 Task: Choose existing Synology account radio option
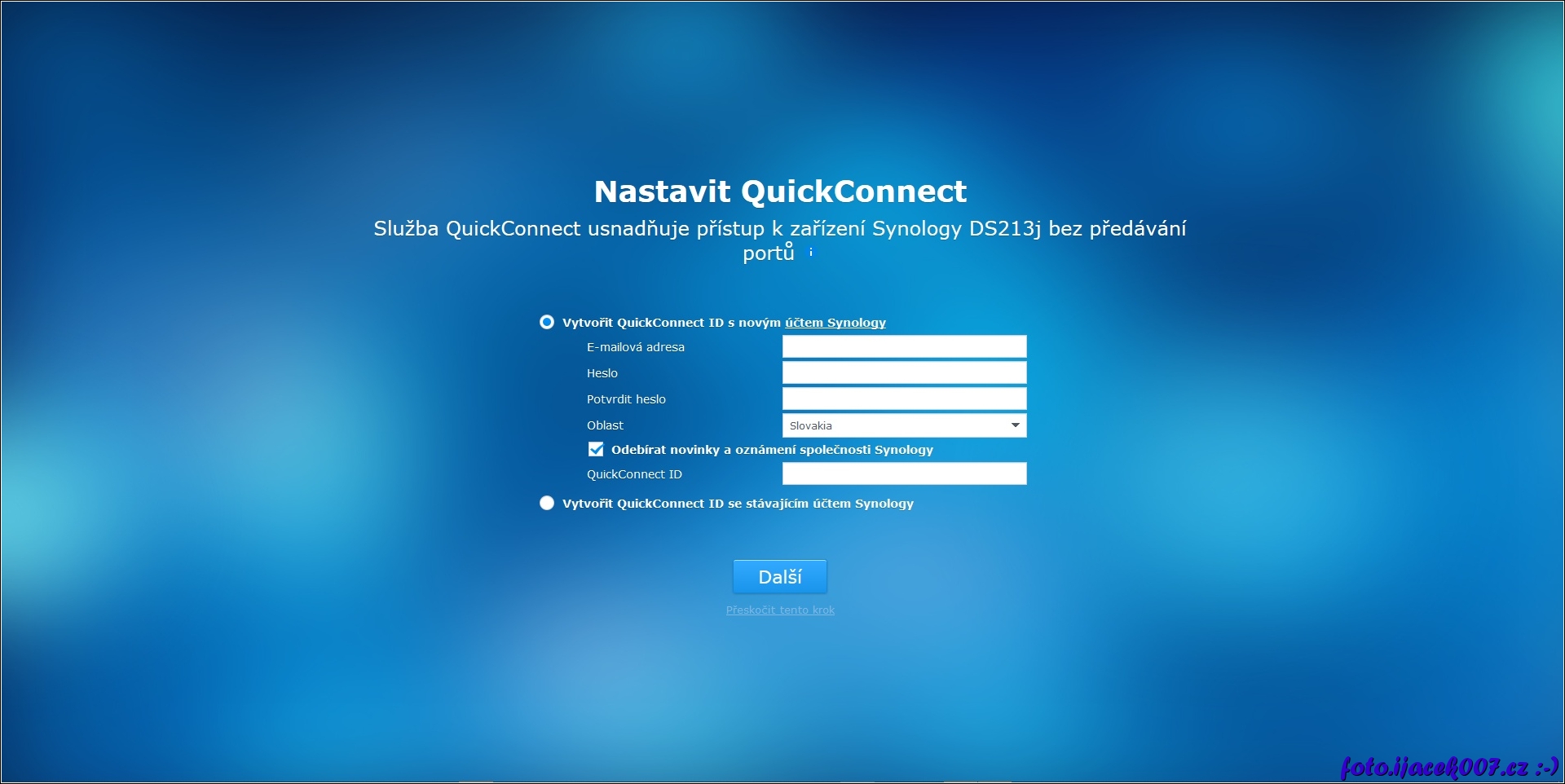pyautogui.click(x=547, y=504)
